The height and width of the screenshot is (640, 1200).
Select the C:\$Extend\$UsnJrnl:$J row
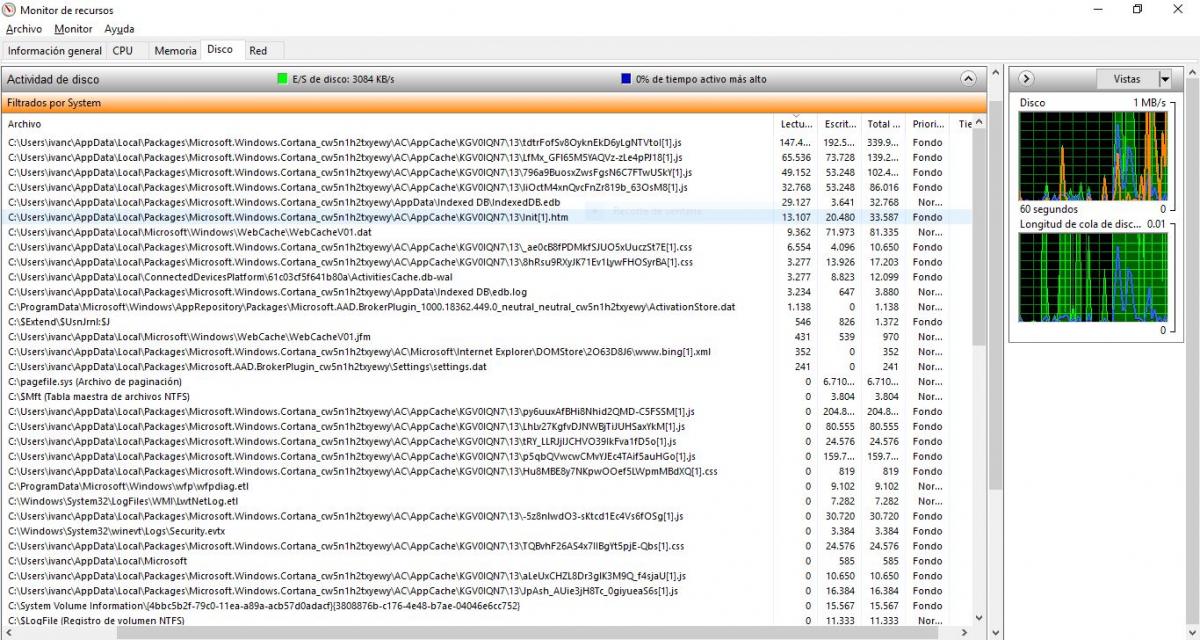[x=487, y=322]
